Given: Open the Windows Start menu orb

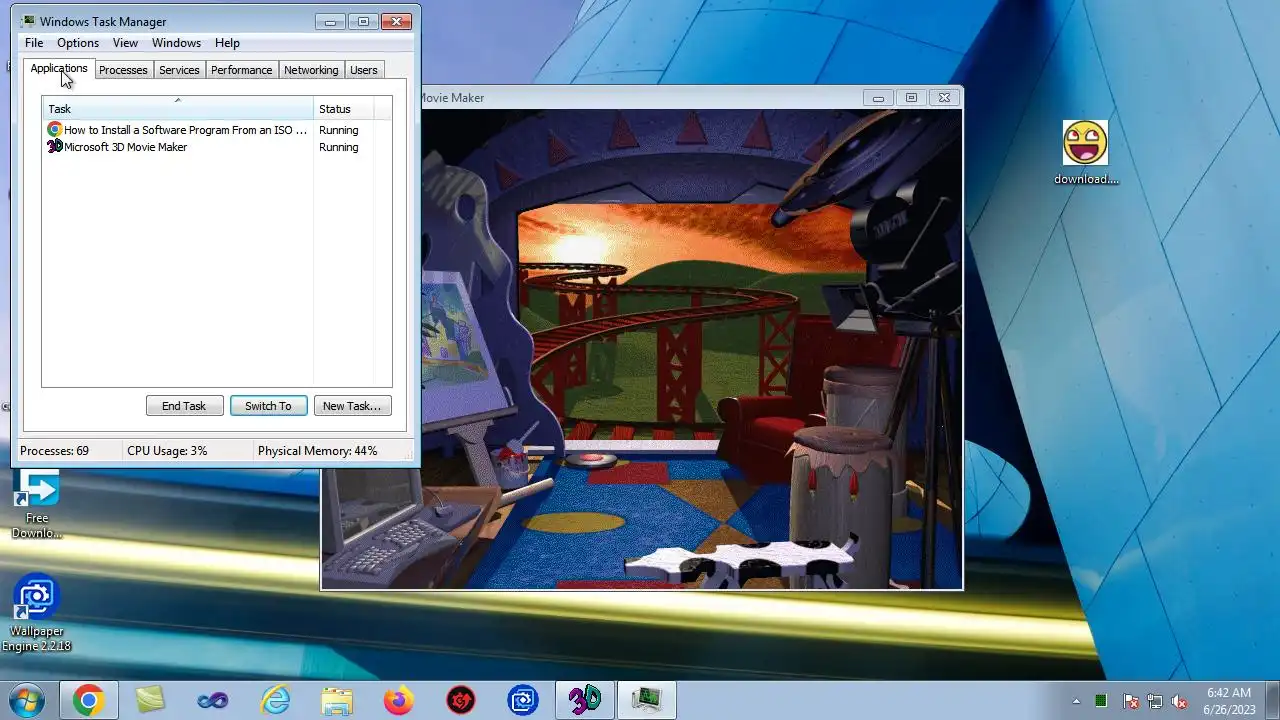Looking at the screenshot, I should tap(24, 700).
